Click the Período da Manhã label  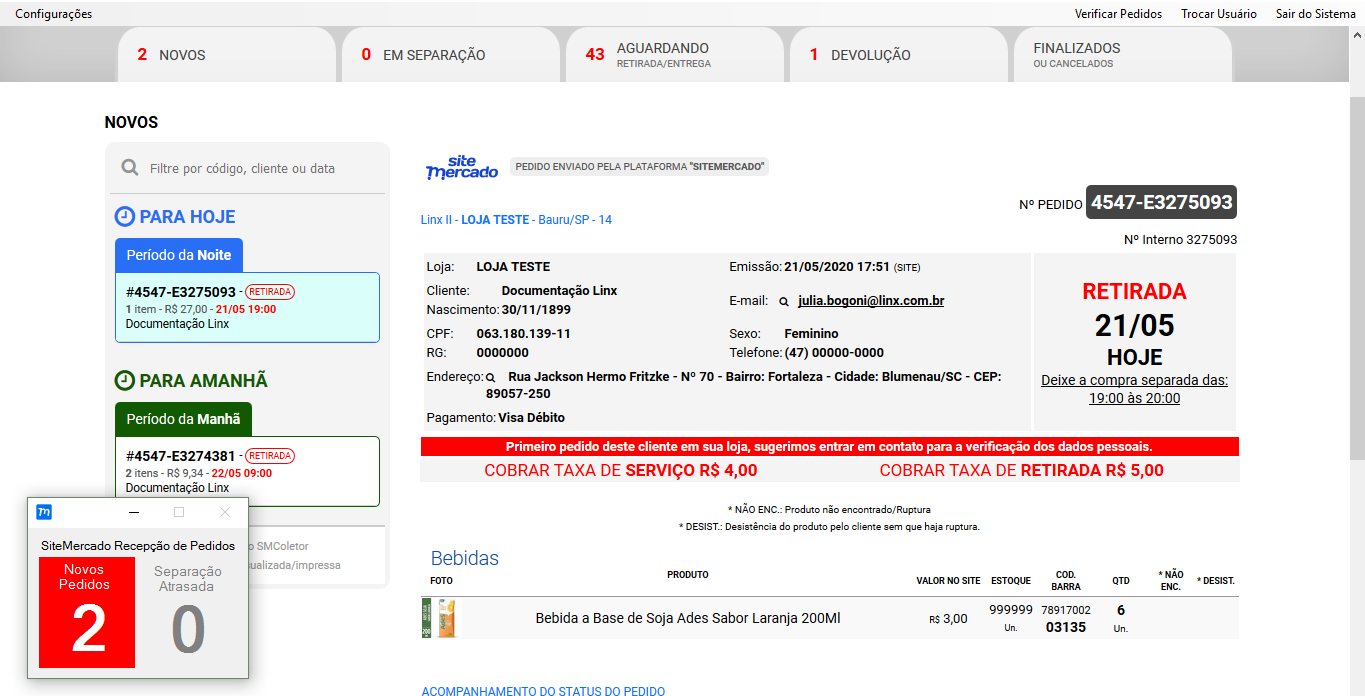pyautogui.click(x=184, y=419)
